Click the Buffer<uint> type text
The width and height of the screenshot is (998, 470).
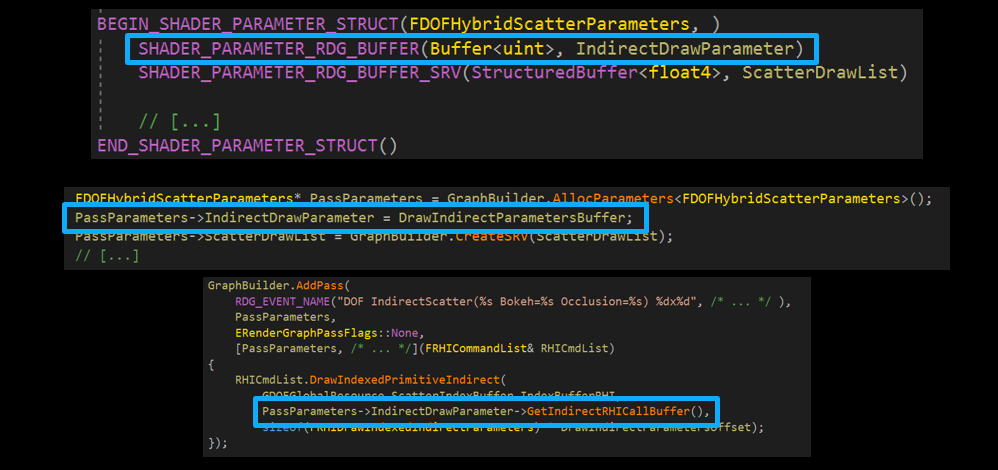click(x=492, y=49)
